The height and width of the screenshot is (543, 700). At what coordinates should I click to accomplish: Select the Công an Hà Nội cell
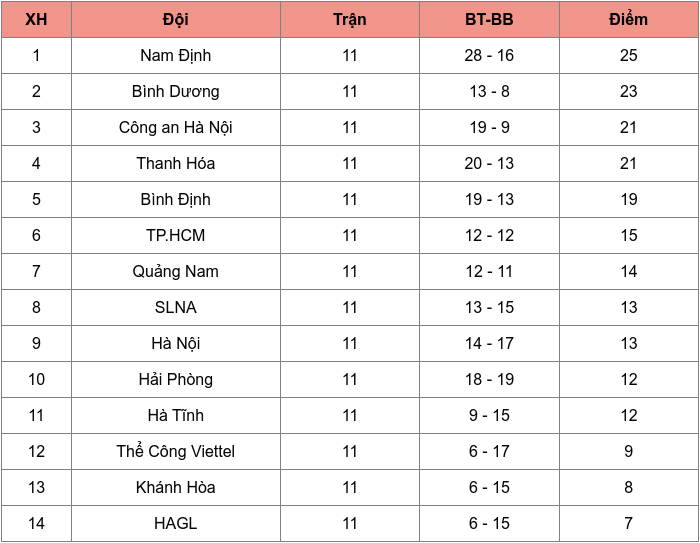pyautogui.click(x=176, y=127)
